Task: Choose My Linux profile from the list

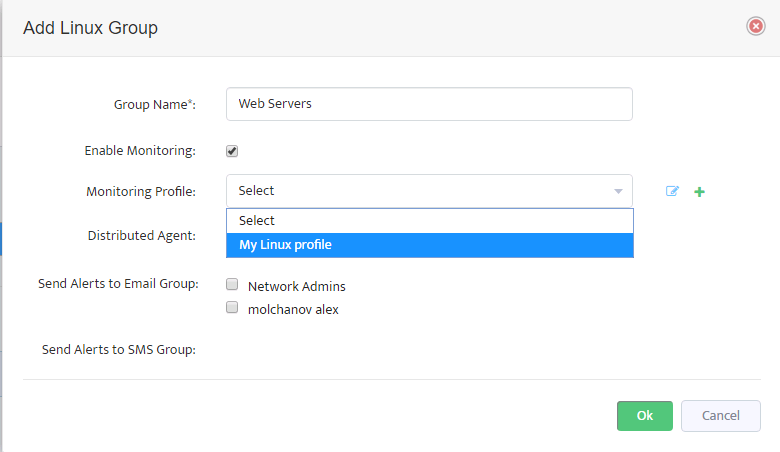Action: click(x=430, y=245)
